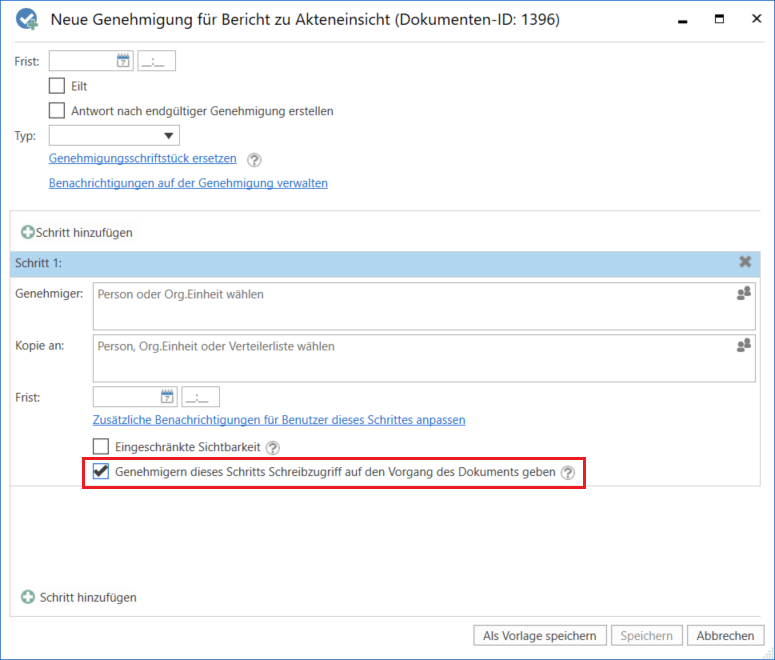
Task: Enable the Eilt checkbox
Action: point(57,86)
